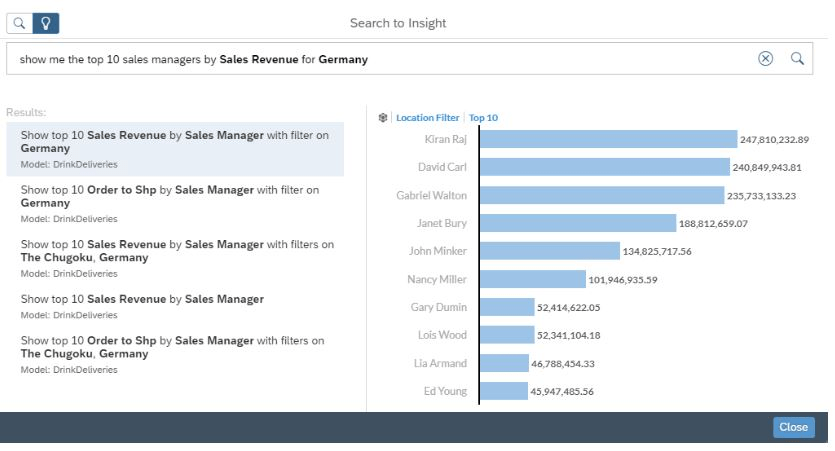Click the cube model icon above chart
835x451 pixels.
(383, 118)
